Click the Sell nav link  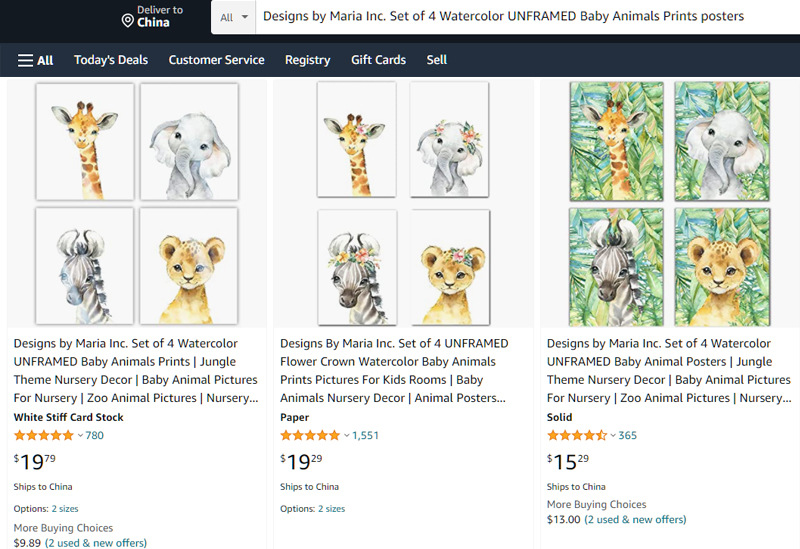(x=437, y=60)
